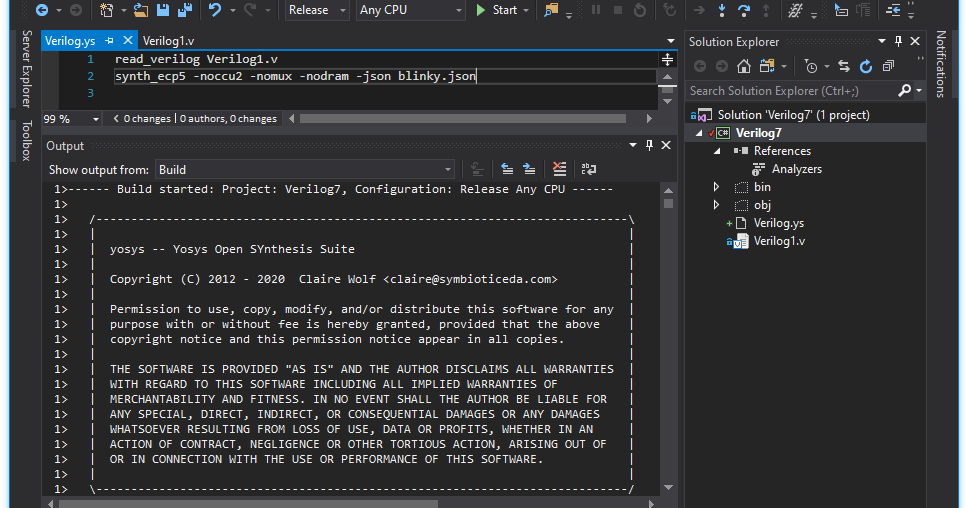Open the Notifications side tab
Viewport: 966px width, 508px height.
[x=941, y=64]
